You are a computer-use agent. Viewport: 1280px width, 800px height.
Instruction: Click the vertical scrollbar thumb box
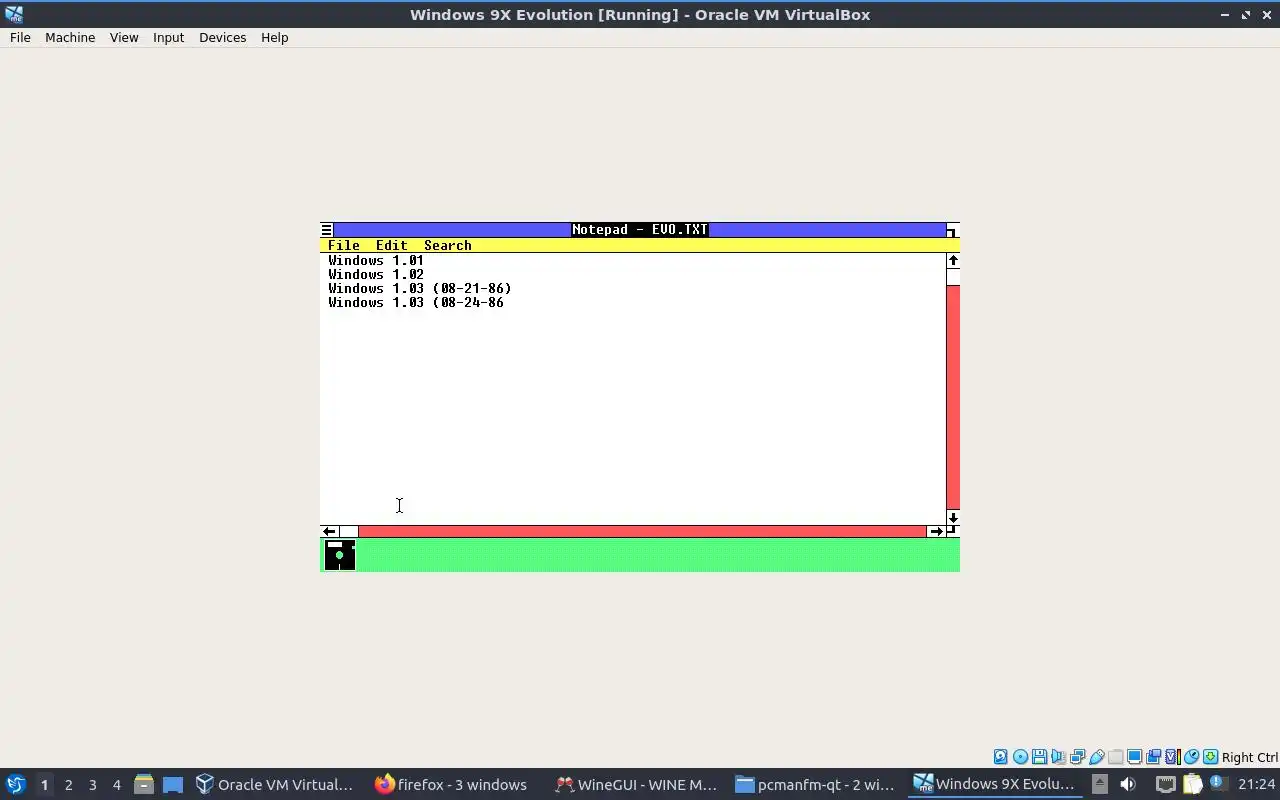tap(953, 276)
